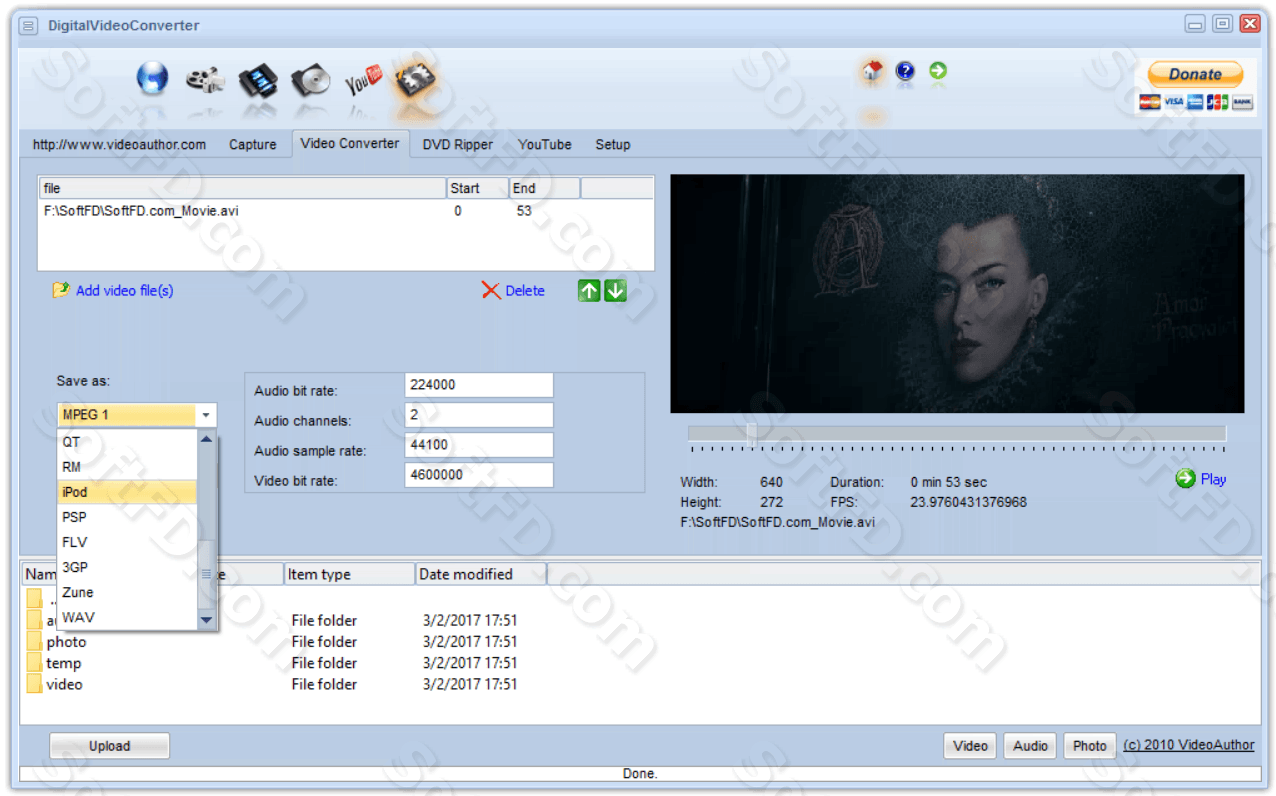The width and height of the screenshot is (1276, 796).
Task: Move the file up with green up arrow
Action: click(x=590, y=290)
